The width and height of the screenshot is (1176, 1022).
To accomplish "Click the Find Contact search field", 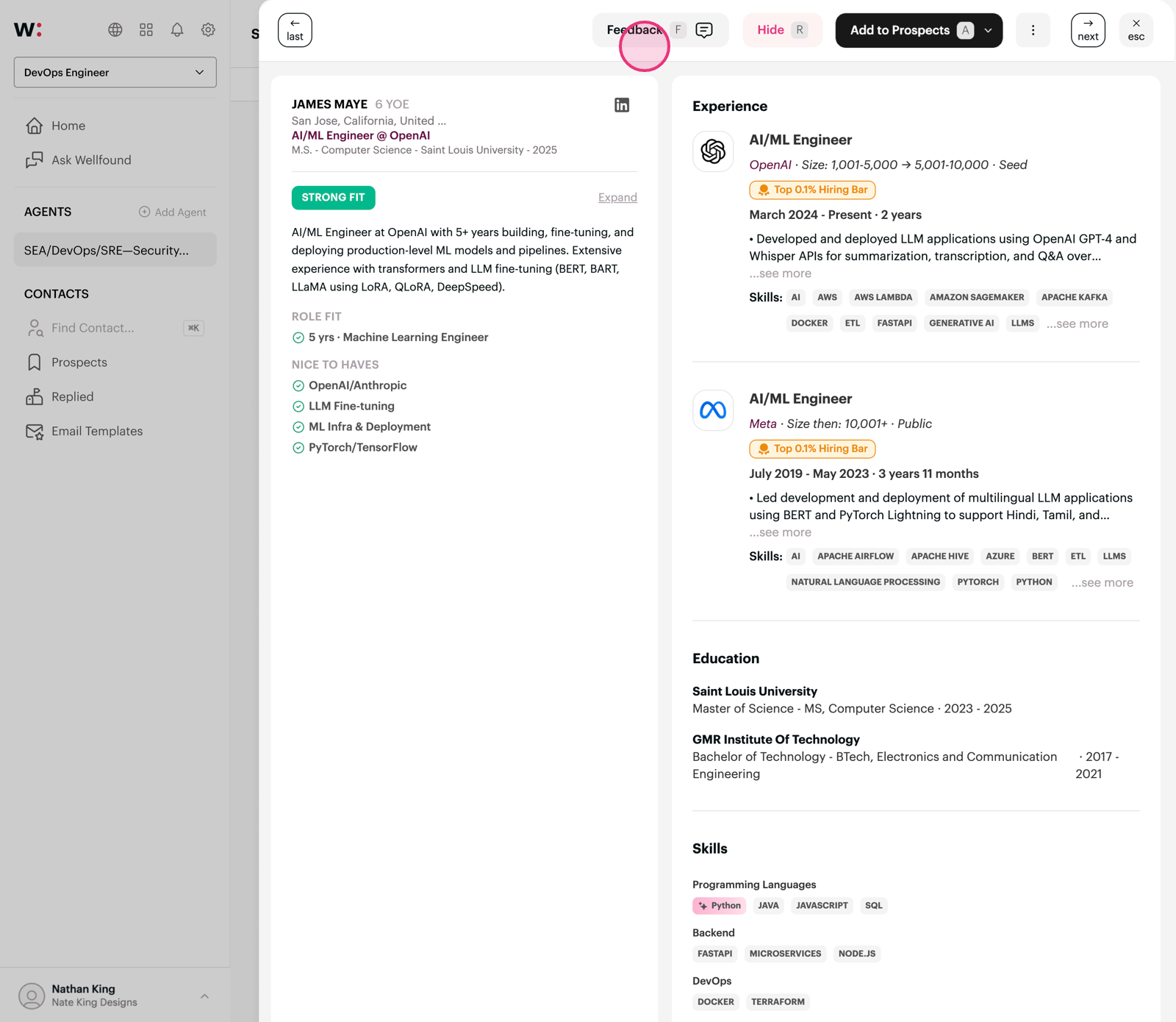I will coord(115,328).
